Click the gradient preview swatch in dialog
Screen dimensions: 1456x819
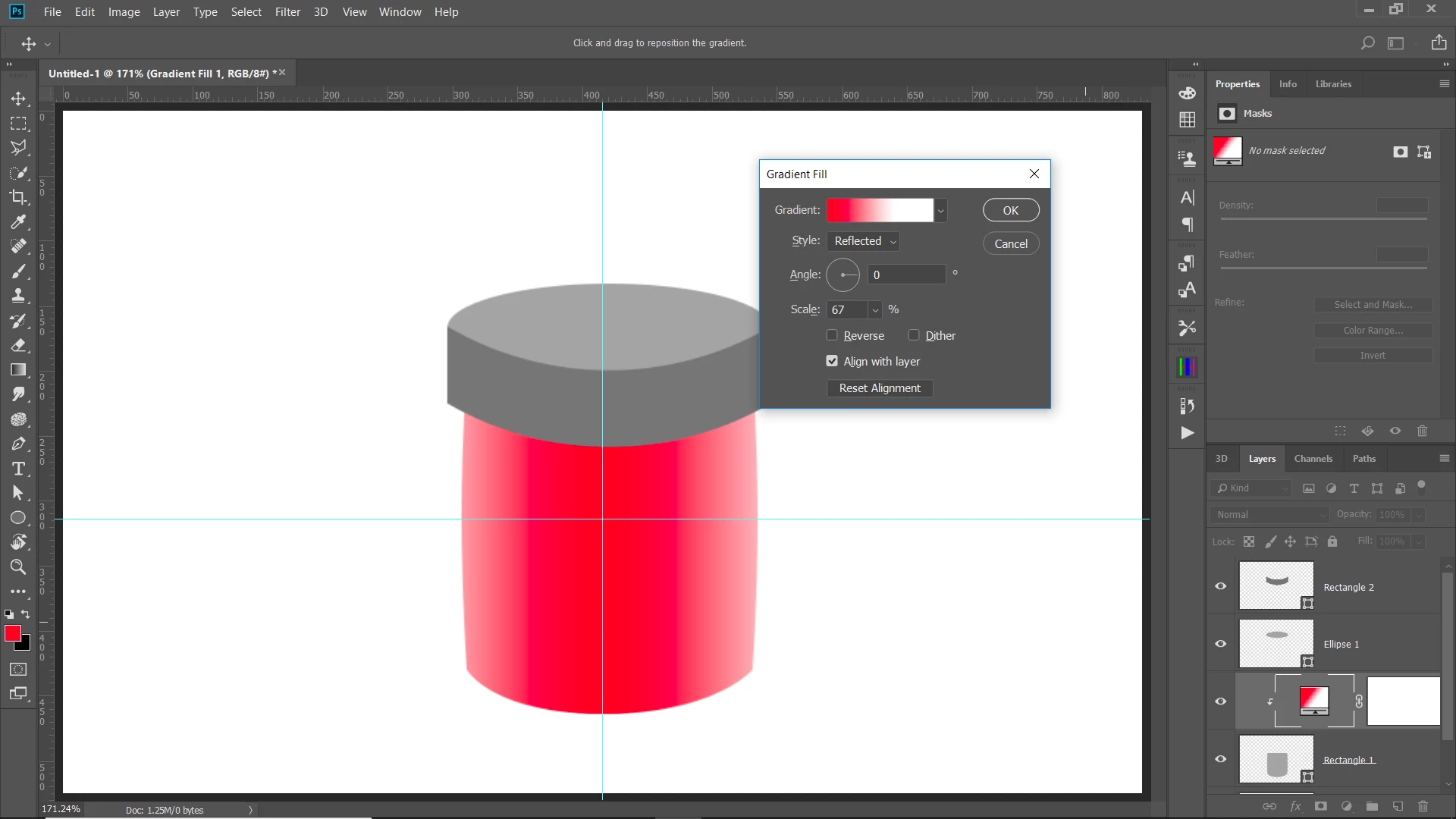click(880, 210)
